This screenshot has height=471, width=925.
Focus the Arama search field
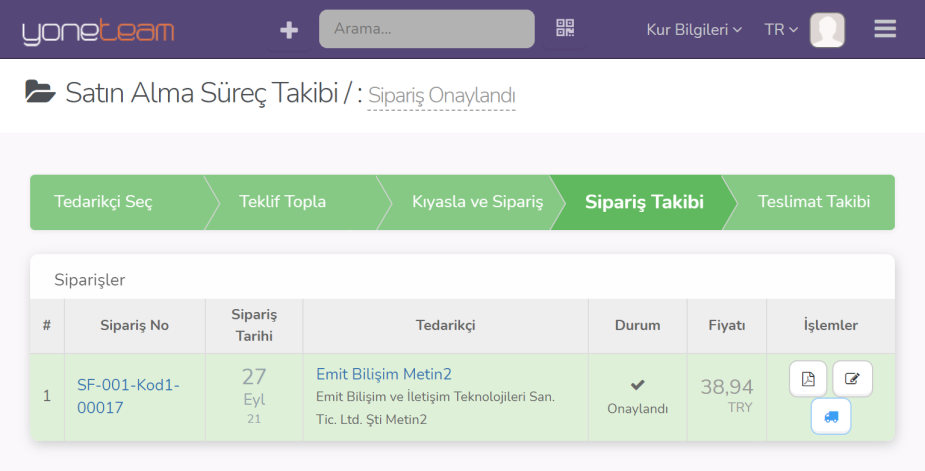426,30
